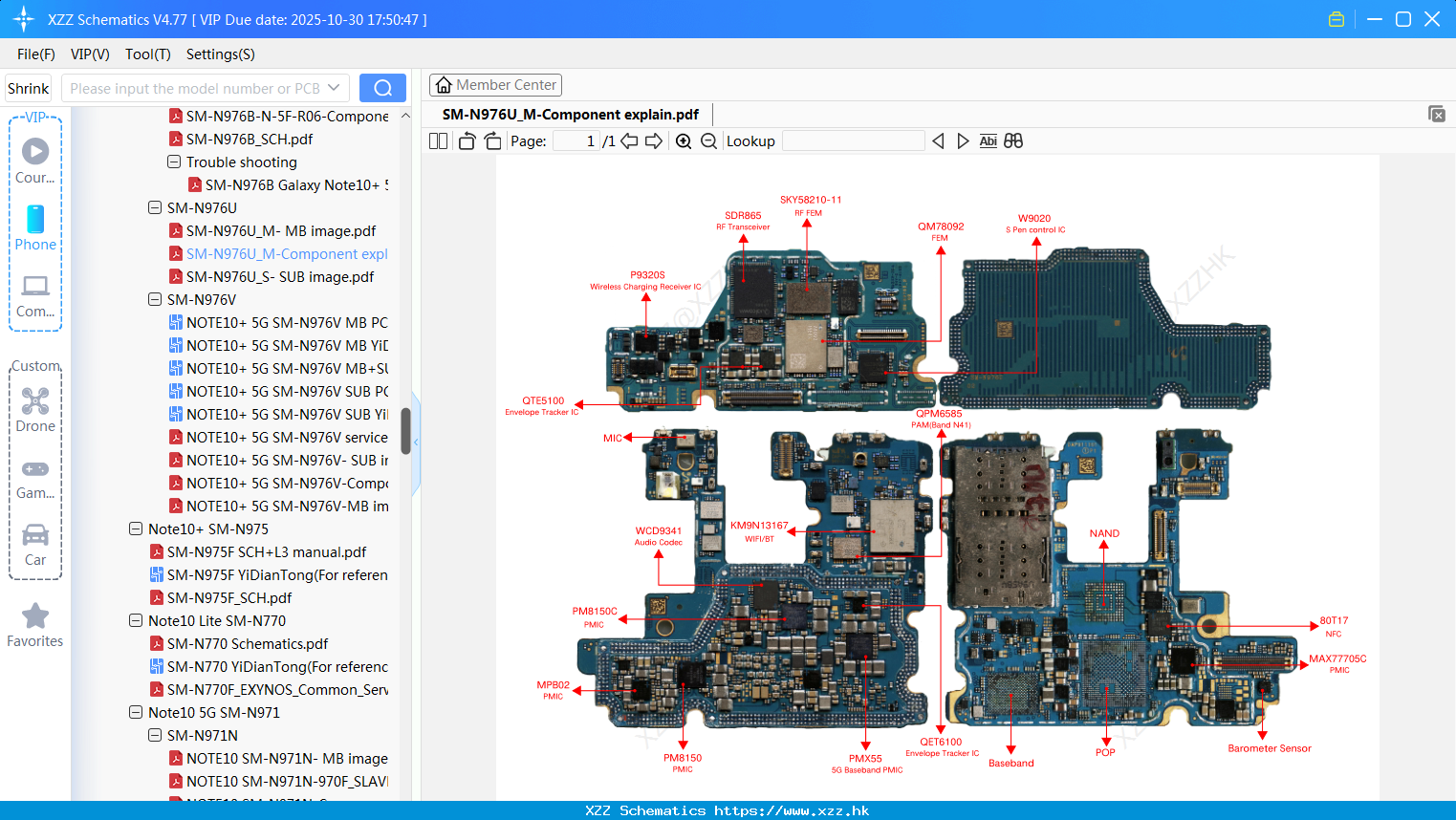Rotate page counterclockwise
Image resolution: width=1456 pixels, height=820 pixels.
coord(467,141)
